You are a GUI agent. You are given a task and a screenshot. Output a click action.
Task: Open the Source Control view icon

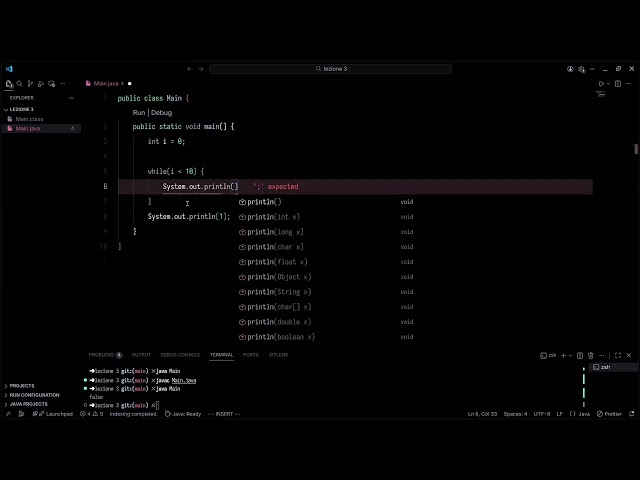pyautogui.click(x=30, y=84)
